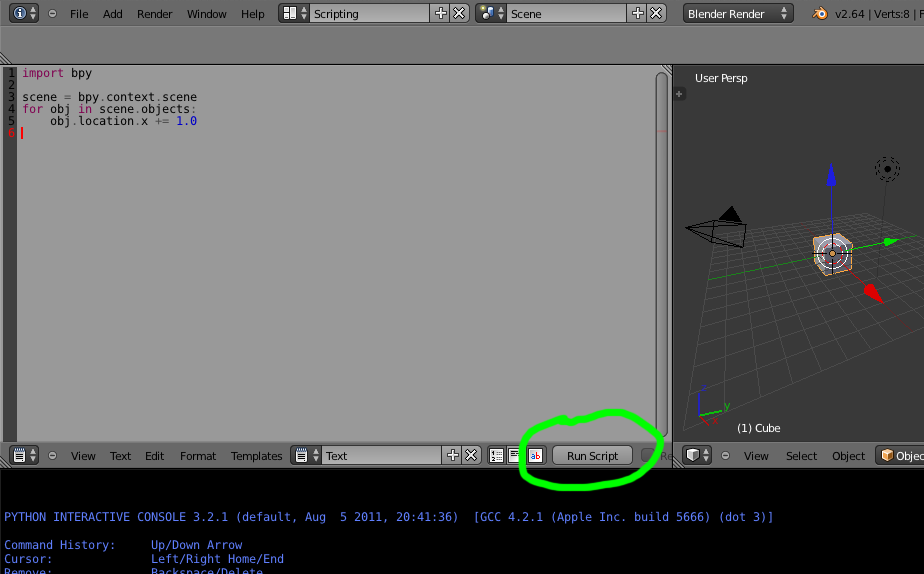Click the text editor vertical scrollbar
Viewport: 924px width, 574px height.
(662, 253)
